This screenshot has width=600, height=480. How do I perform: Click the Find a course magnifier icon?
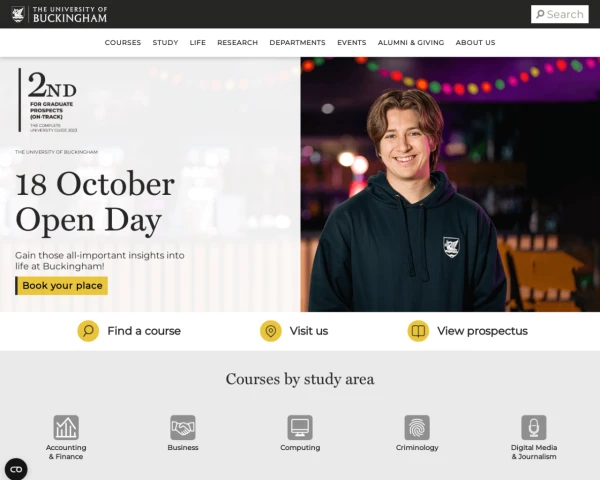(88, 331)
